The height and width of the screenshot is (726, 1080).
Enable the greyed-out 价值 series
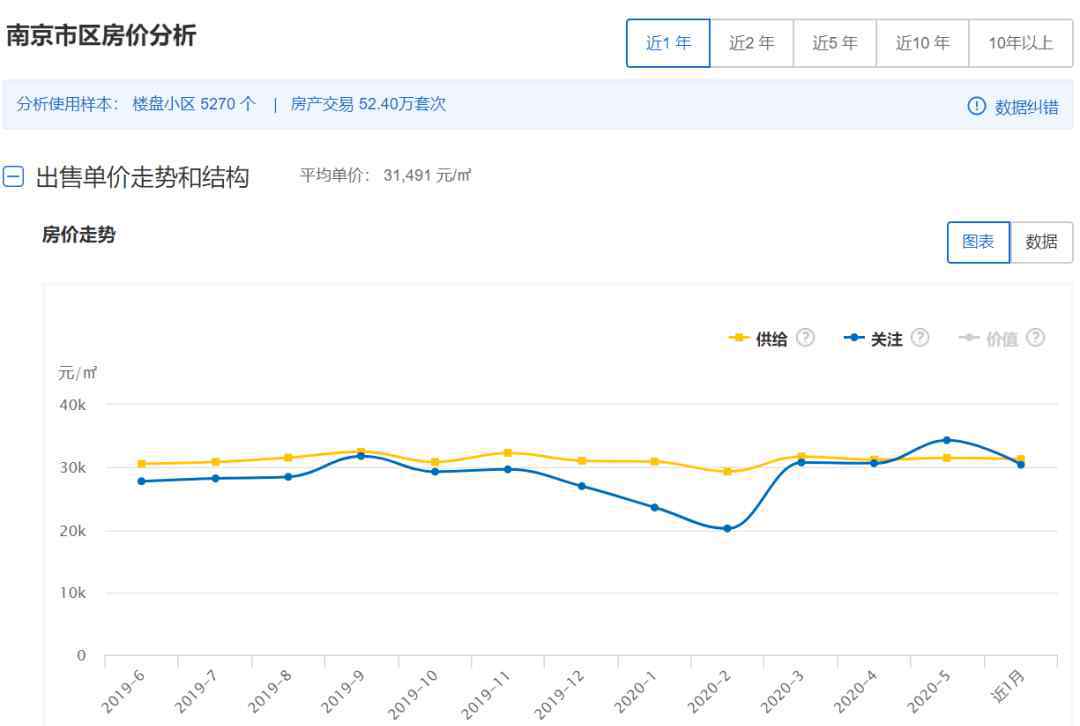click(x=988, y=338)
